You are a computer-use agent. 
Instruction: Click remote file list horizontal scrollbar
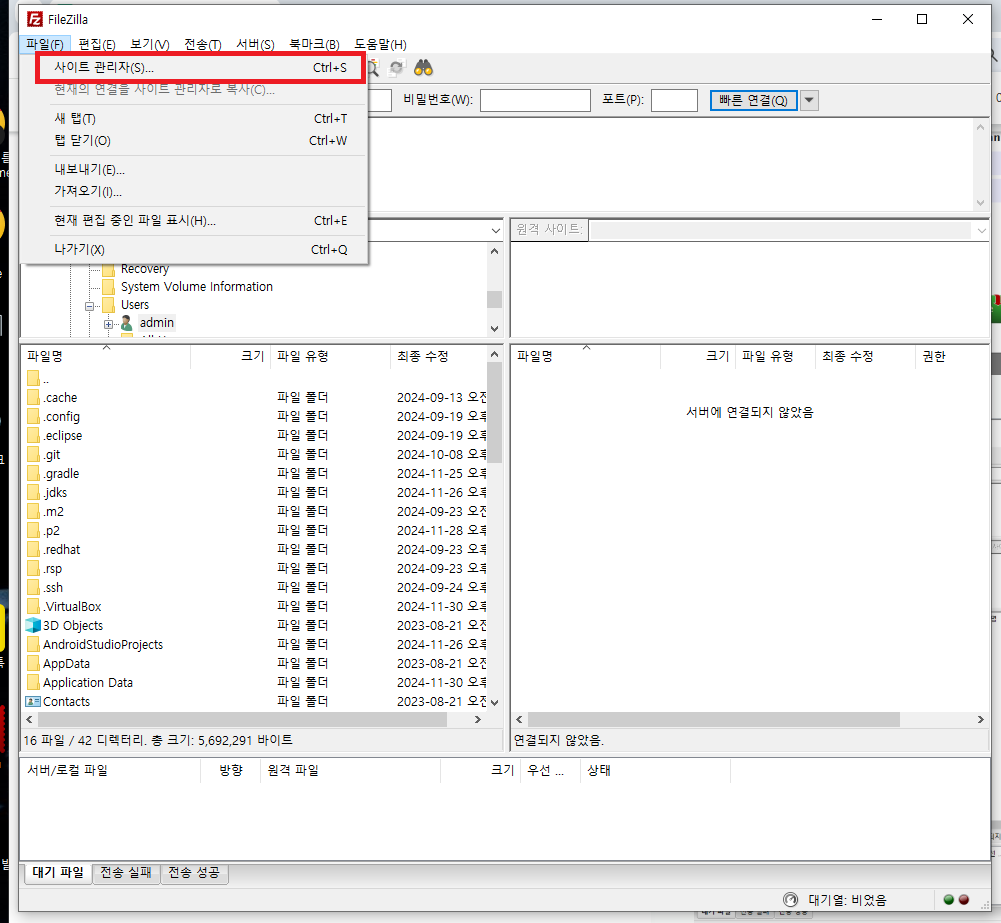point(714,719)
